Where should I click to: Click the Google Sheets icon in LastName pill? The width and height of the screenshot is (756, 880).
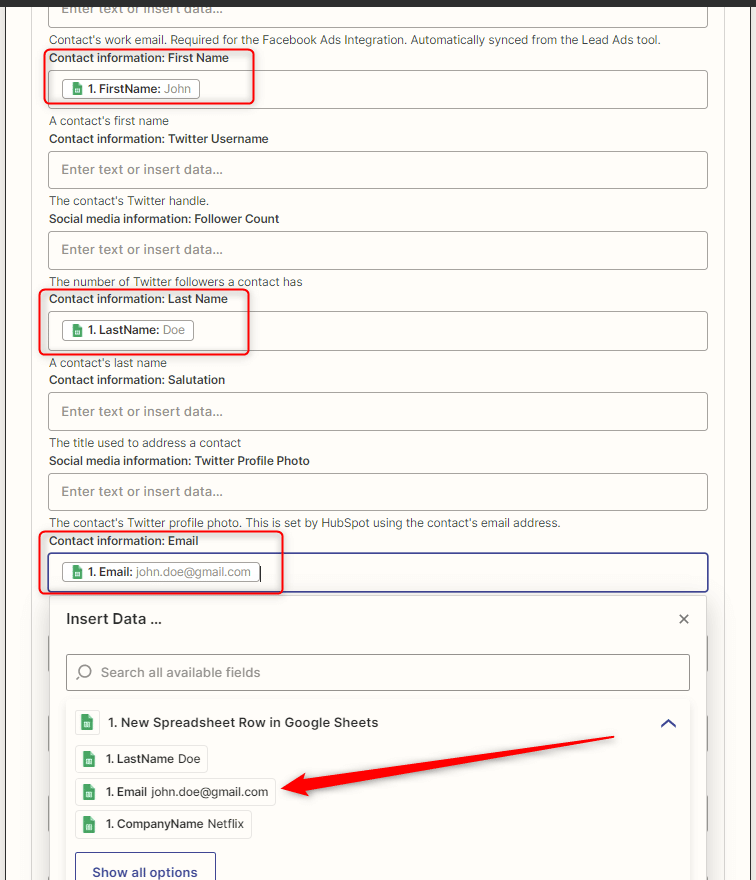tap(77, 330)
